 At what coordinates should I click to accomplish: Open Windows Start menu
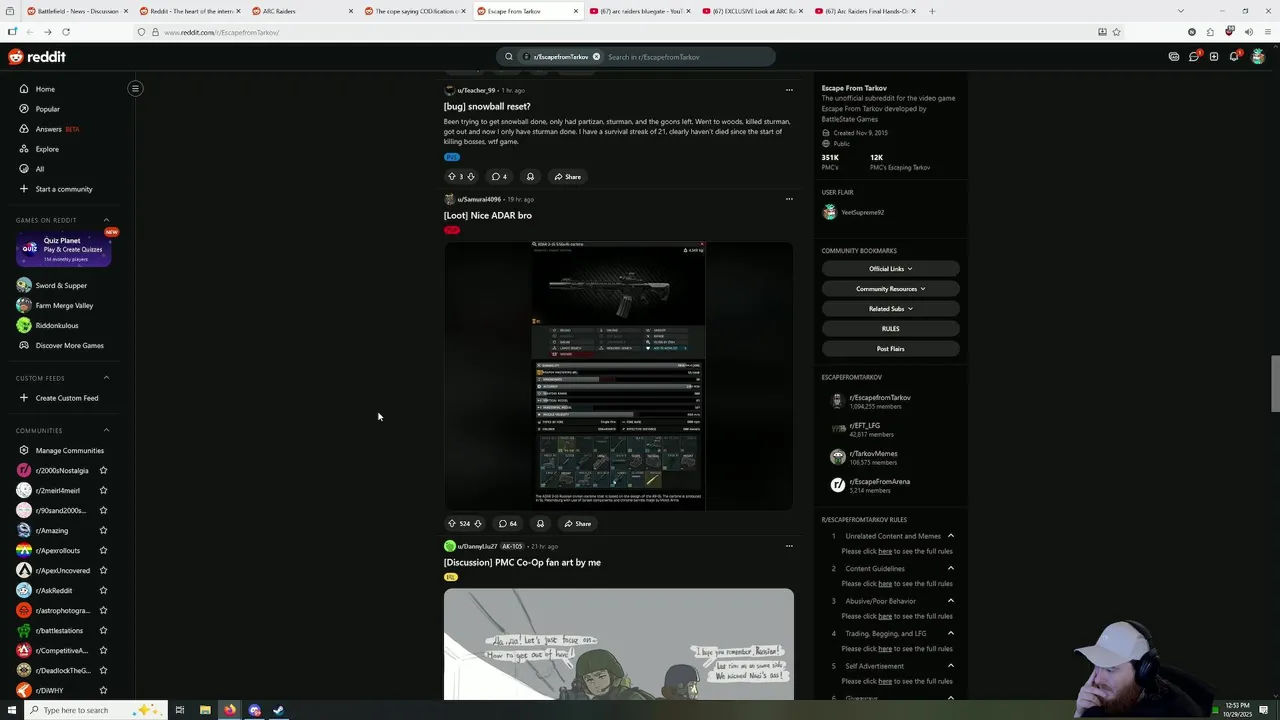point(12,710)
